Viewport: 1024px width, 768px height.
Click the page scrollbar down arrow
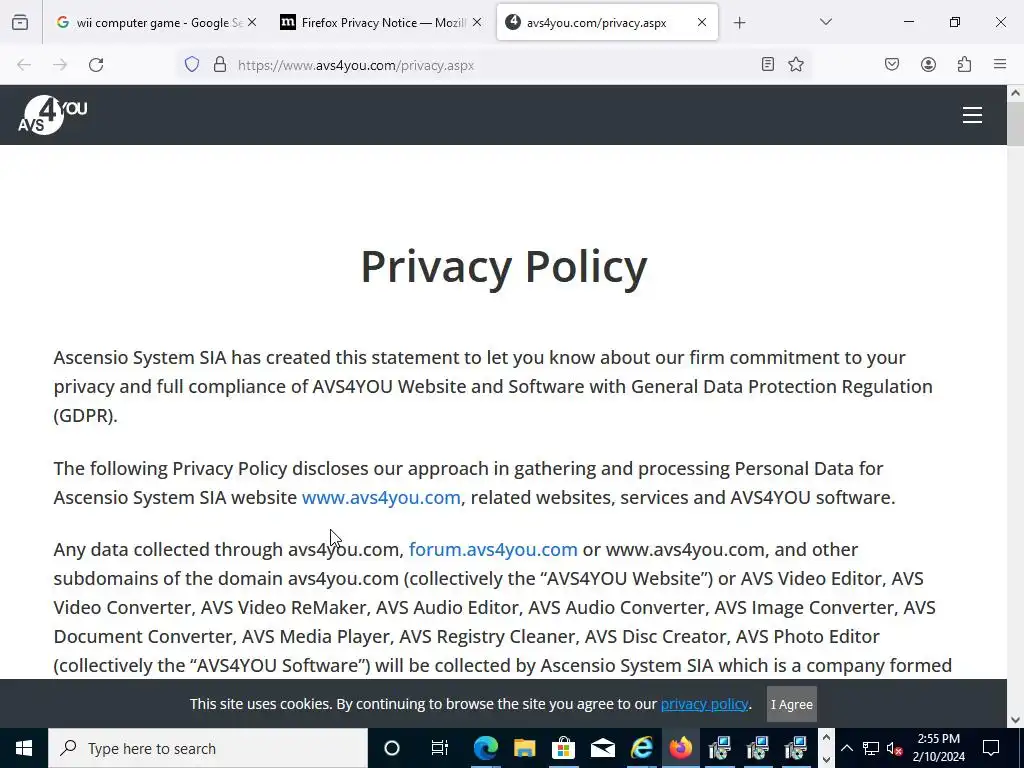pyautogui.click(x=1016, y=720)
